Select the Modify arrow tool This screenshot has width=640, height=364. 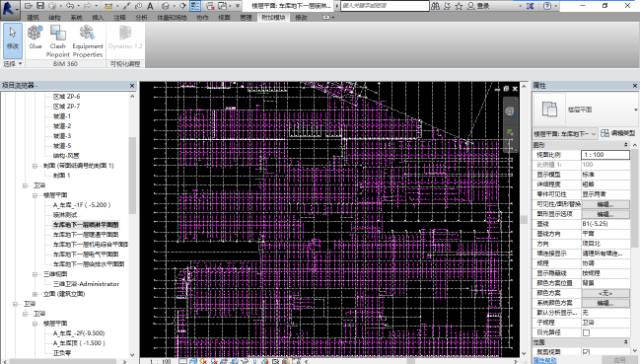[x=13, y=40]
